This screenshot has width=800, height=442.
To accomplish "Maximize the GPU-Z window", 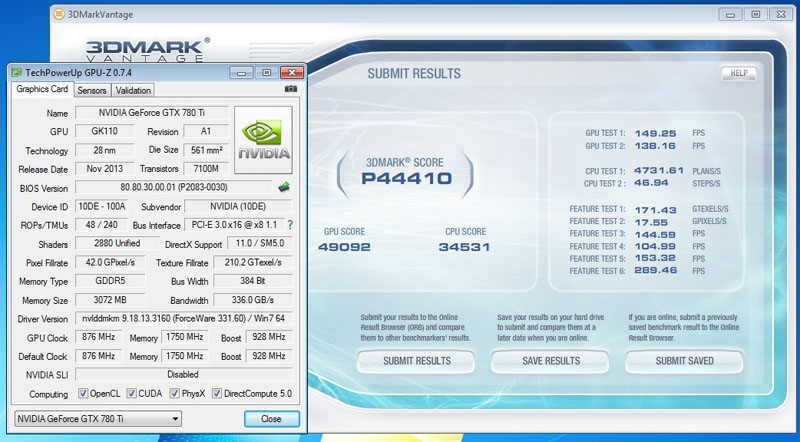I will [266, 73].
